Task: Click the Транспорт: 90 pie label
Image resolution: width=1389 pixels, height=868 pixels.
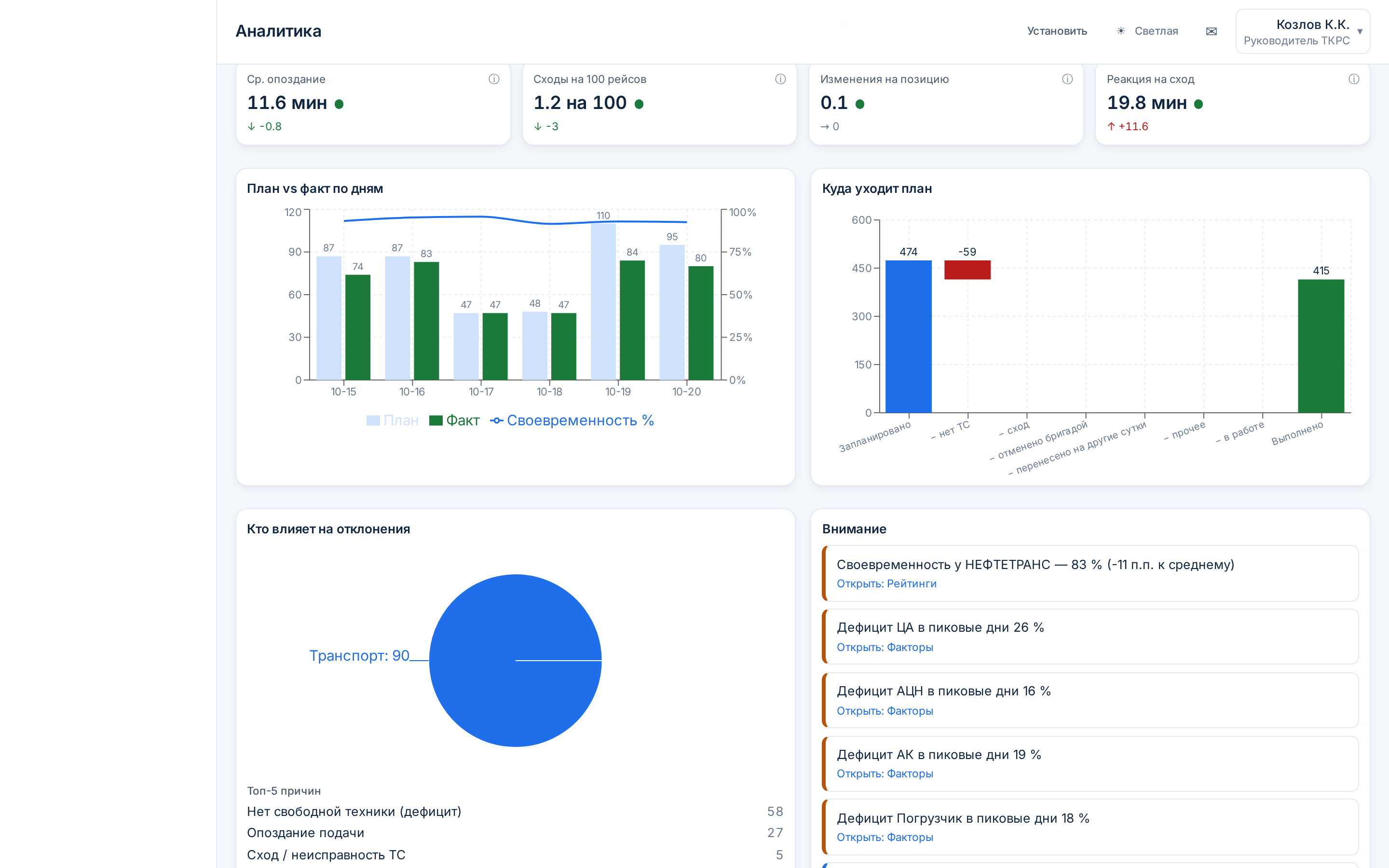Action: coord(359,656)
